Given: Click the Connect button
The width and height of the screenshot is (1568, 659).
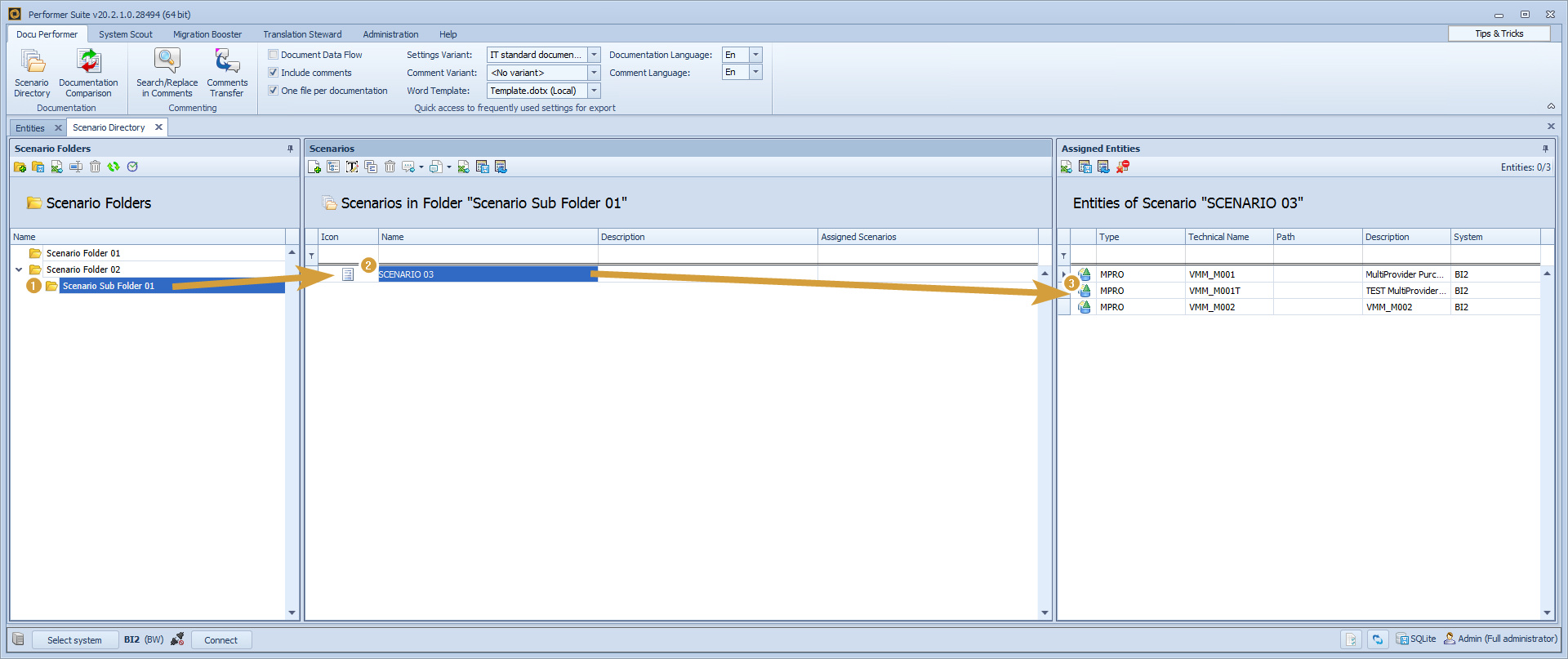Looking at the screenshot, I should (221, 640).
